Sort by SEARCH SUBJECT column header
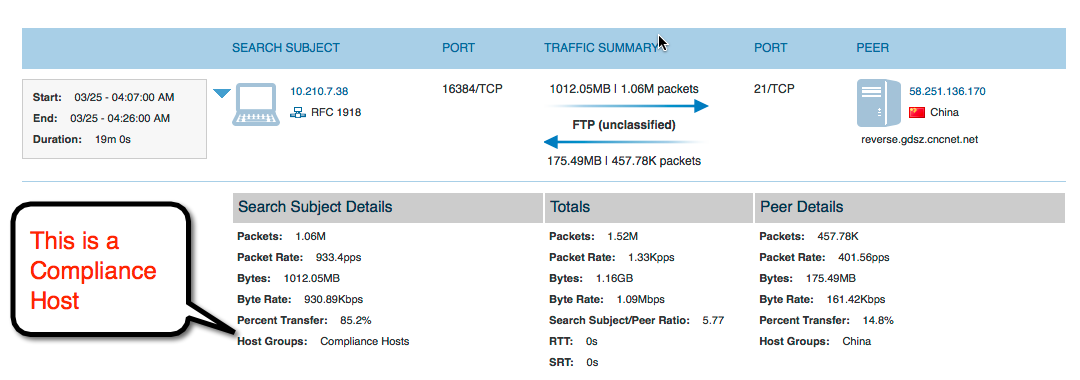Screen dimensions: 1080x380 click(x=286, y=48)
